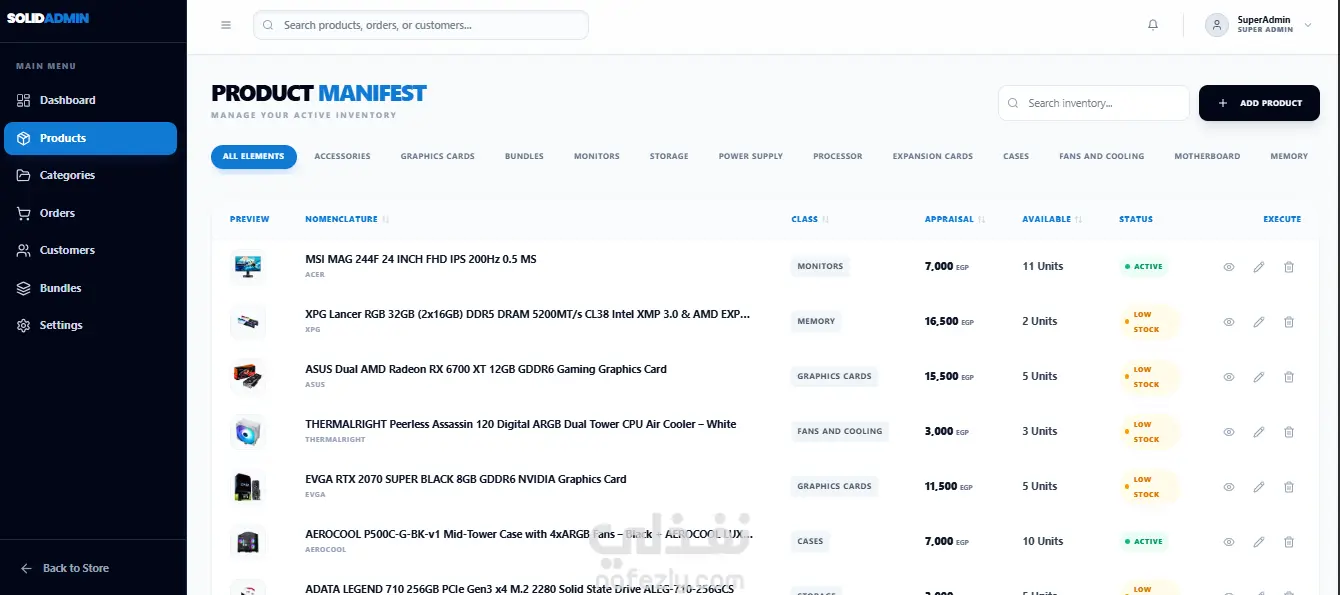Delete the Aerocool P500C case trash icon

1289,542
